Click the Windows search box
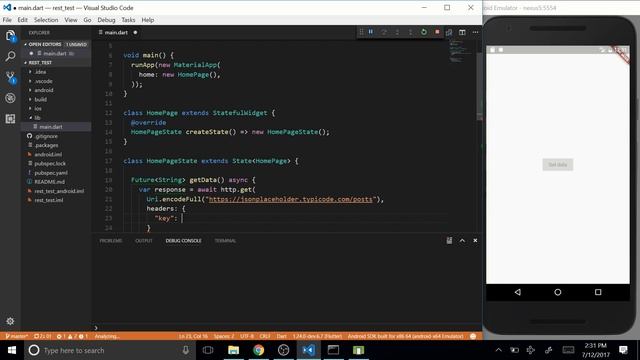Screen dimensions: 640x360 click(109, 350)
